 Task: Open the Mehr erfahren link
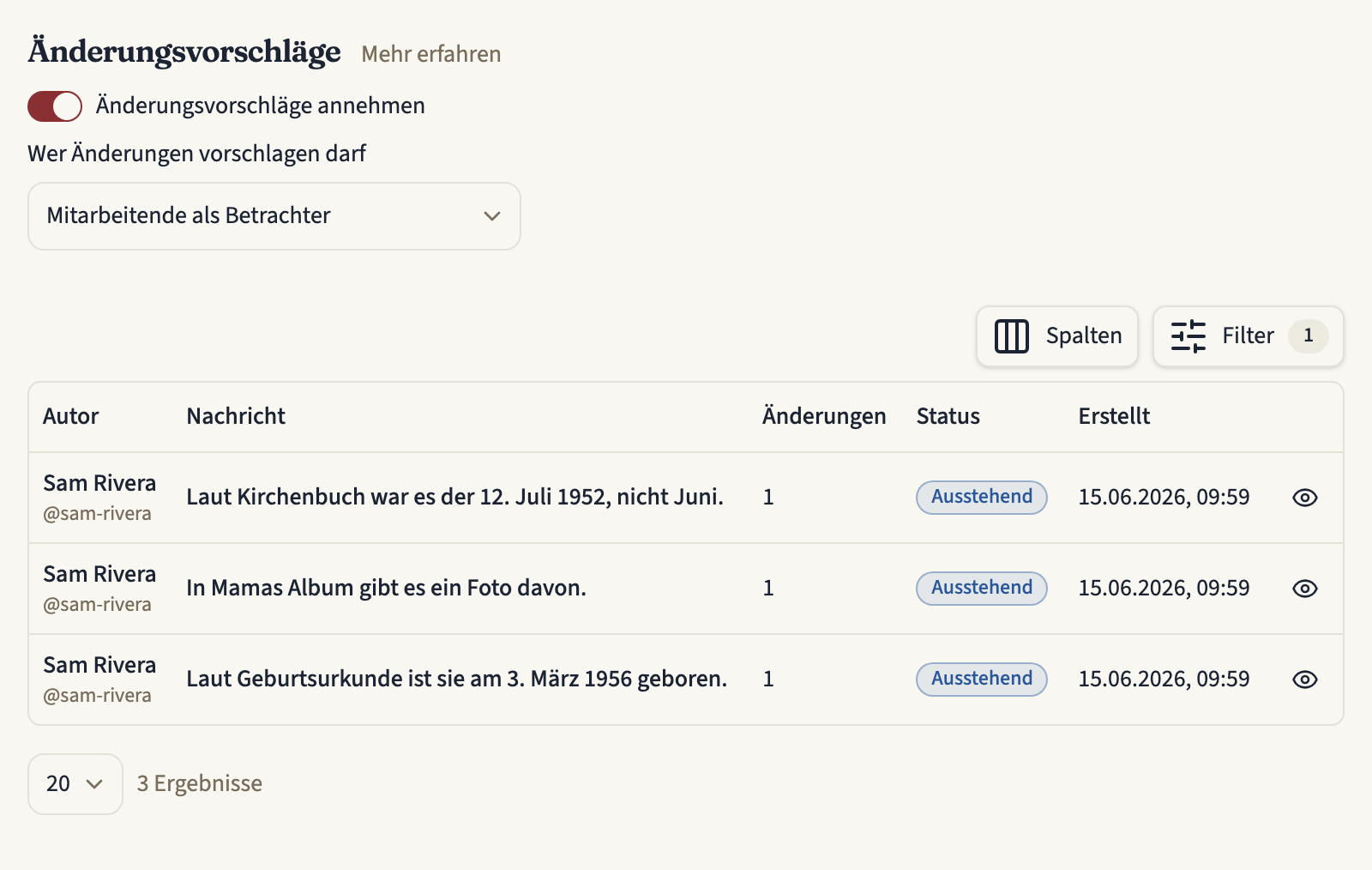(x=430, y=54)
